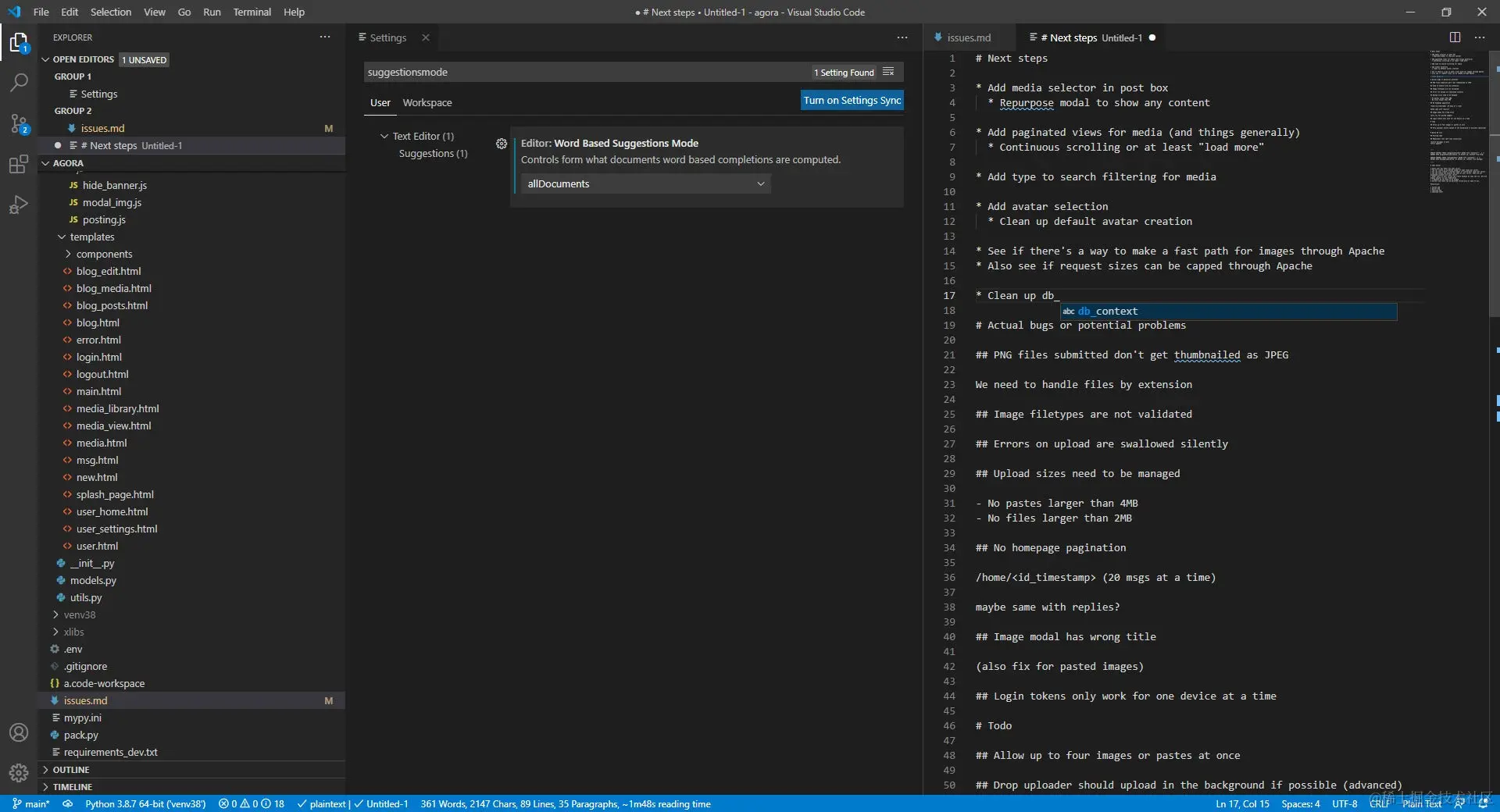Open the Run and Debug view icon
This screenshot has height=812, width=1500.
[19, 205]
